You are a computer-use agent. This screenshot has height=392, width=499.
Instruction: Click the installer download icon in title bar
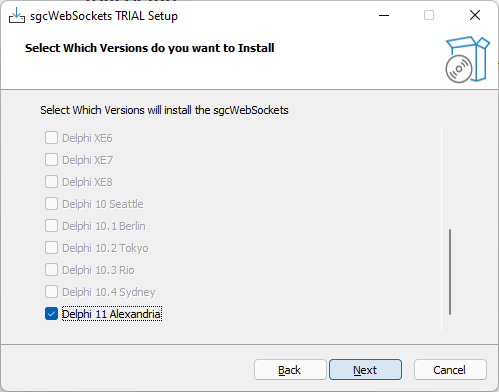pyautogui.click(x=17, y=15)
